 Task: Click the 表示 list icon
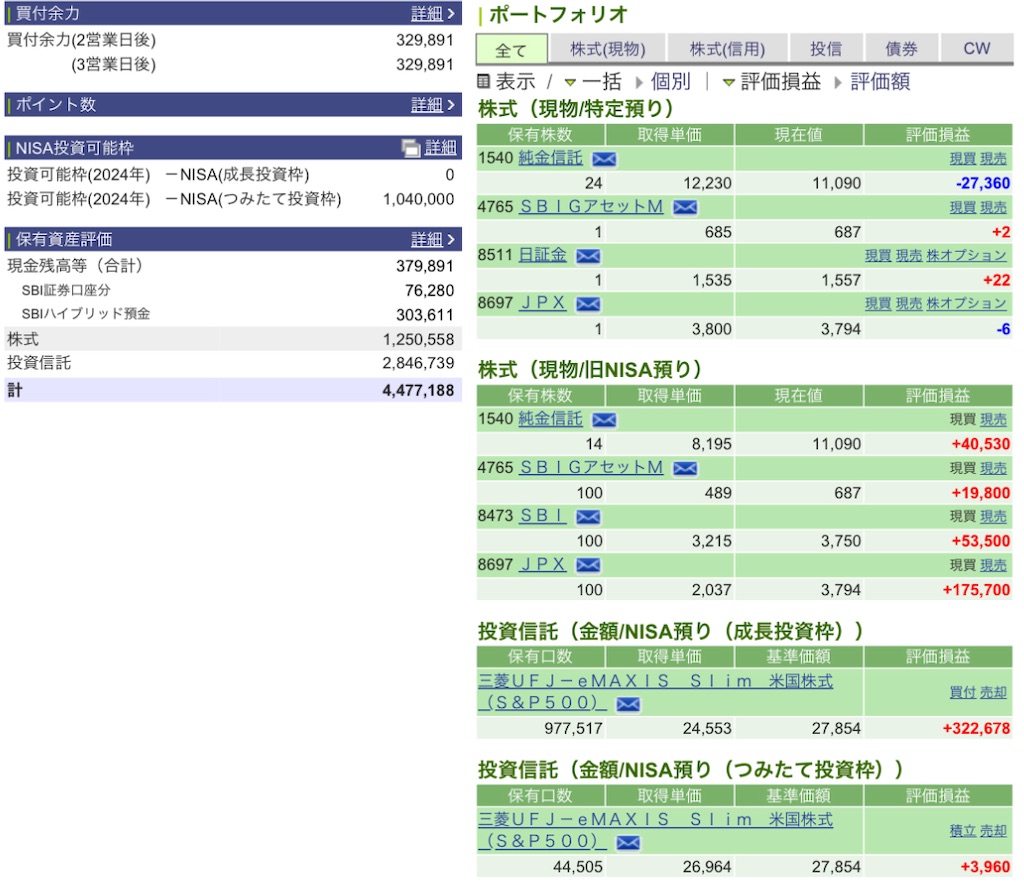[483, 81]
